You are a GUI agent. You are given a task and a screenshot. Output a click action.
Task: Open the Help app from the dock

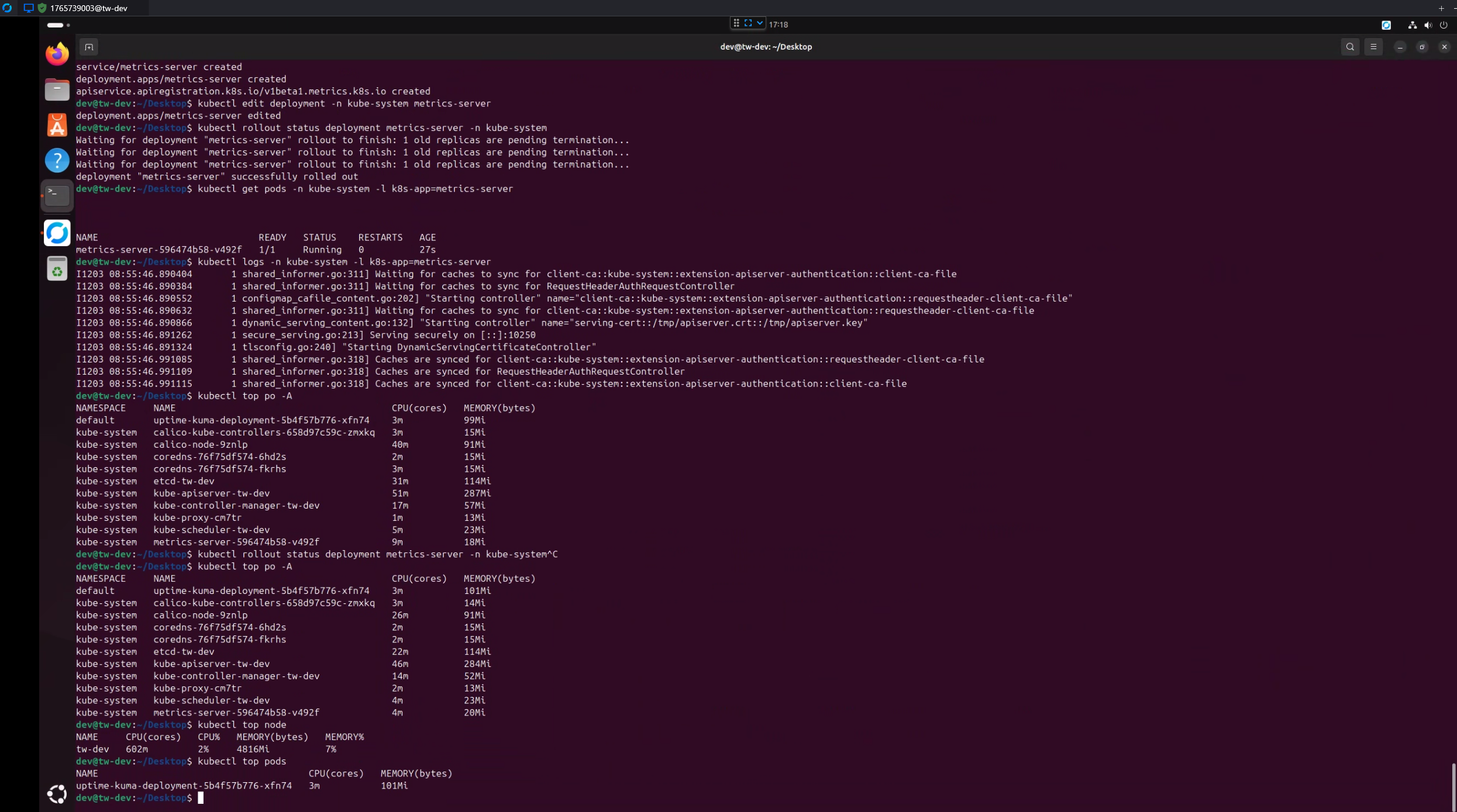pos(57,160)
